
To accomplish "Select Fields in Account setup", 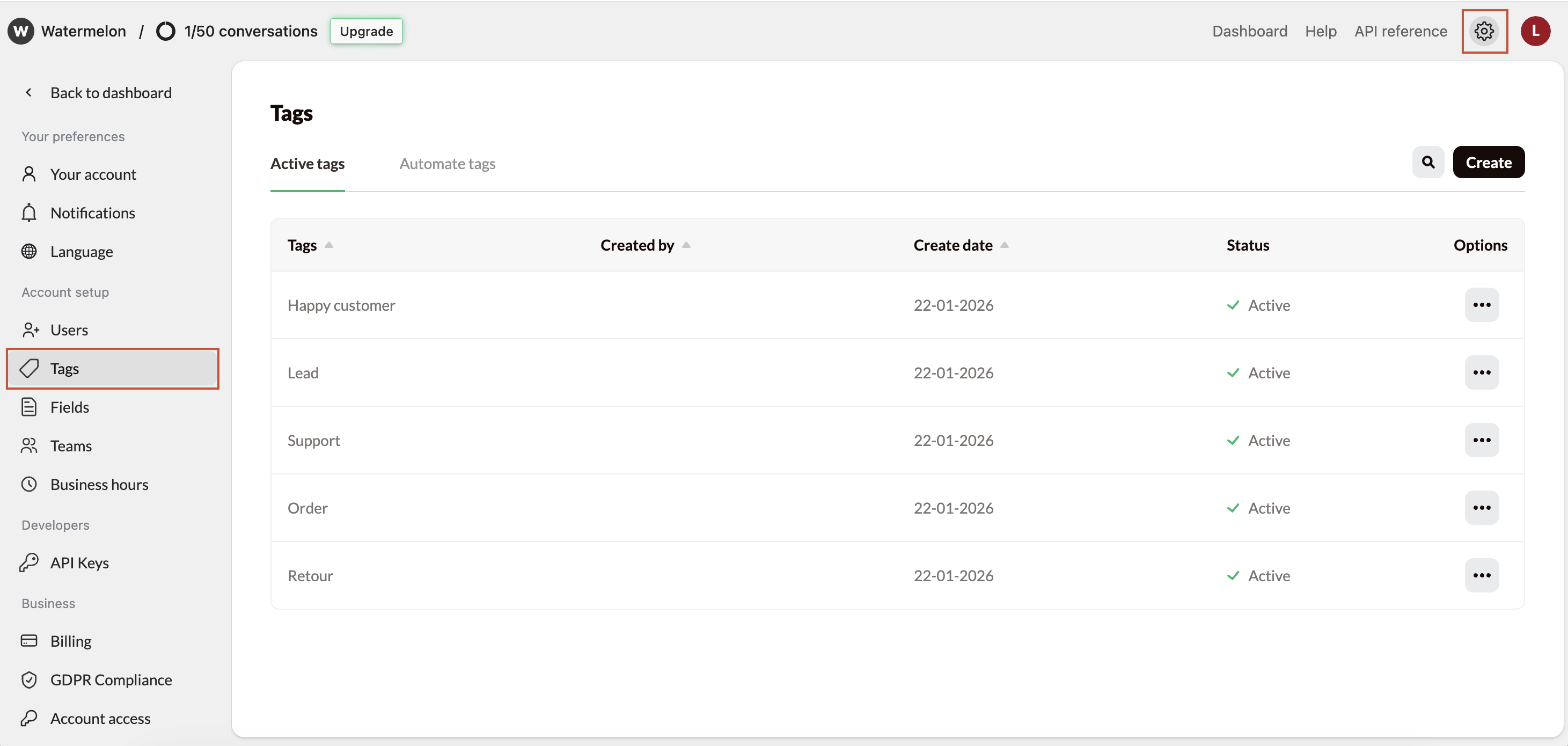I will (69, 407).
